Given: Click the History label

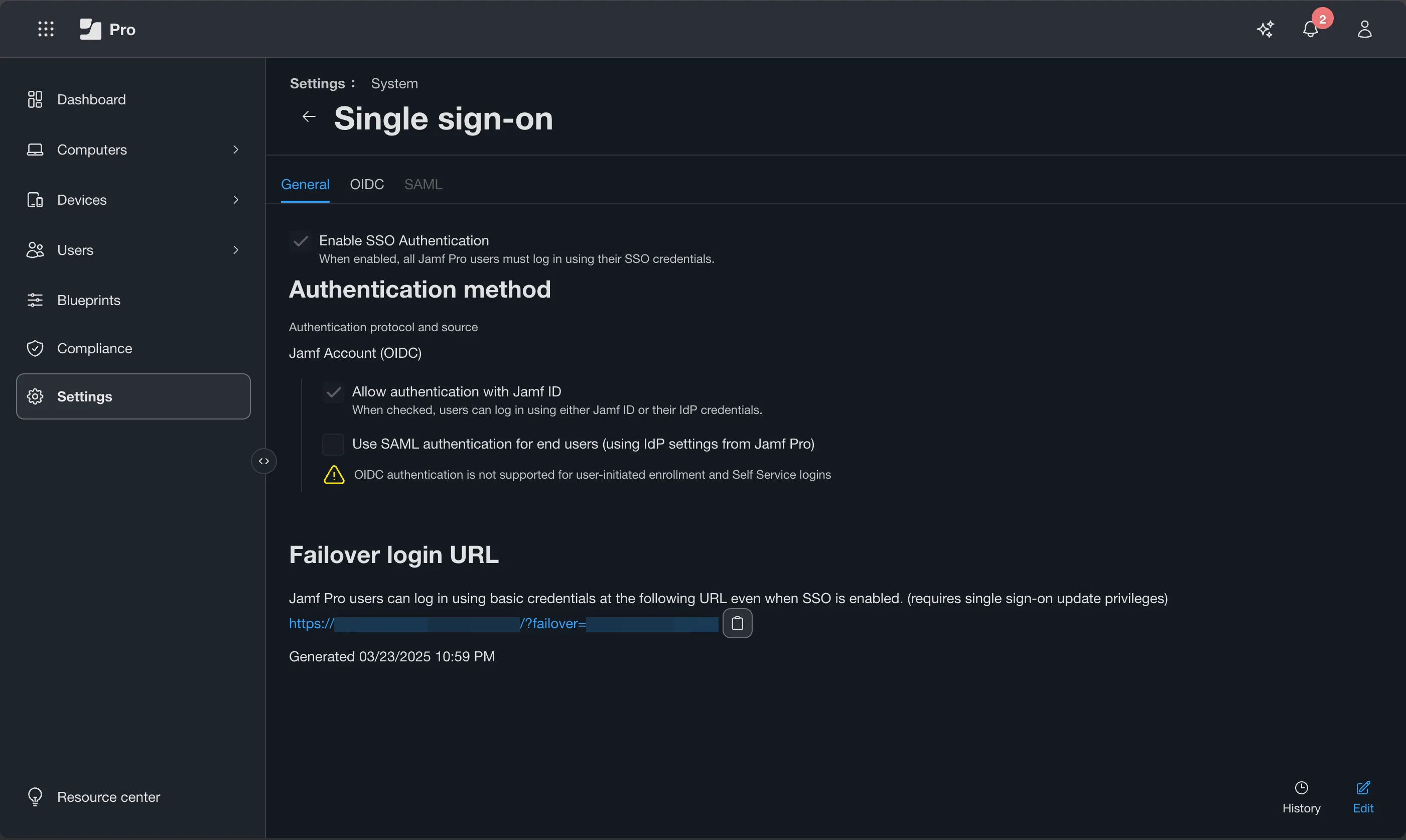Looking at the screenshot, I should [x=1301, y=808].
